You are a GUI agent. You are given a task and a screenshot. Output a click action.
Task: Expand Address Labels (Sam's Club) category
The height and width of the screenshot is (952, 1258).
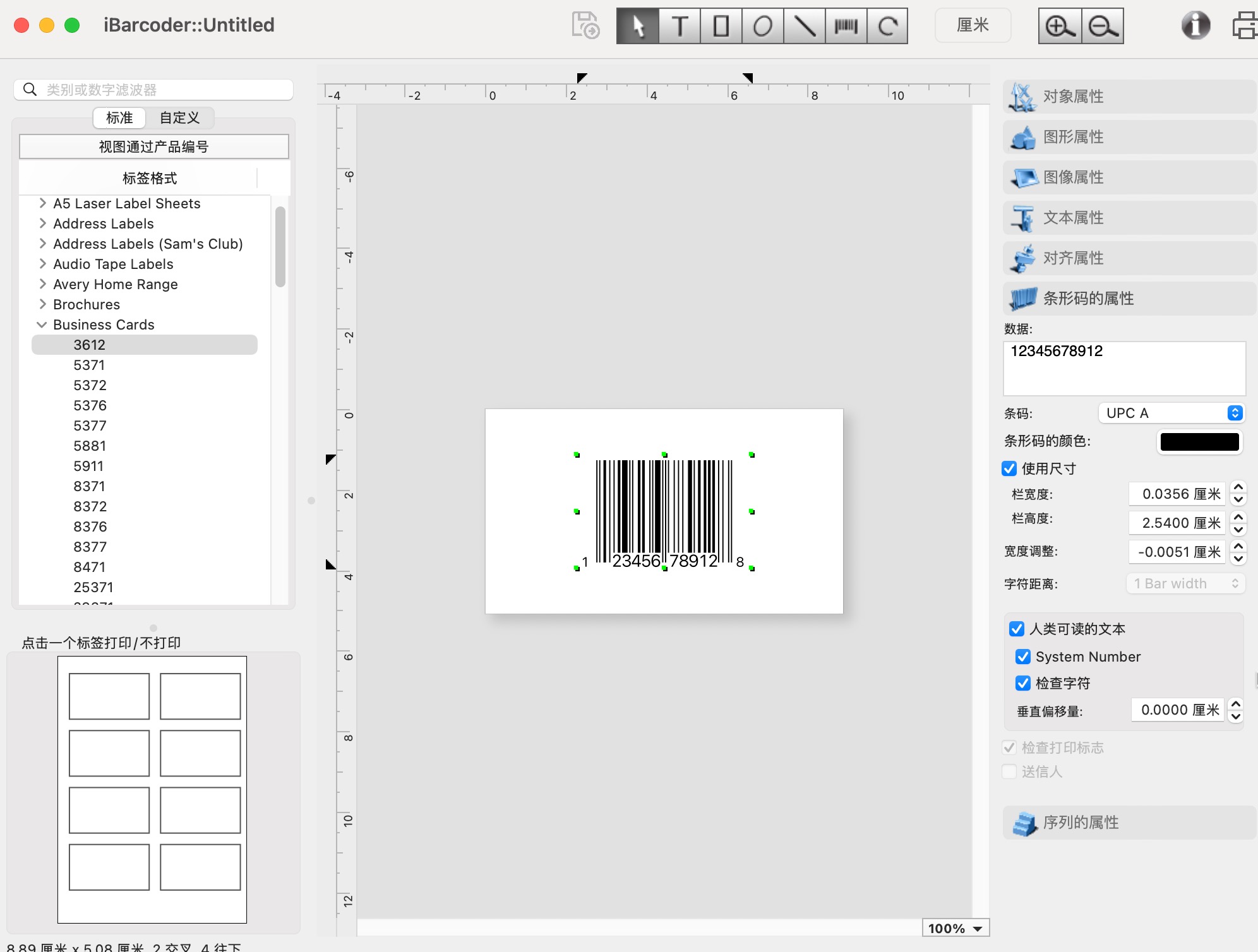tap(42, 244)
